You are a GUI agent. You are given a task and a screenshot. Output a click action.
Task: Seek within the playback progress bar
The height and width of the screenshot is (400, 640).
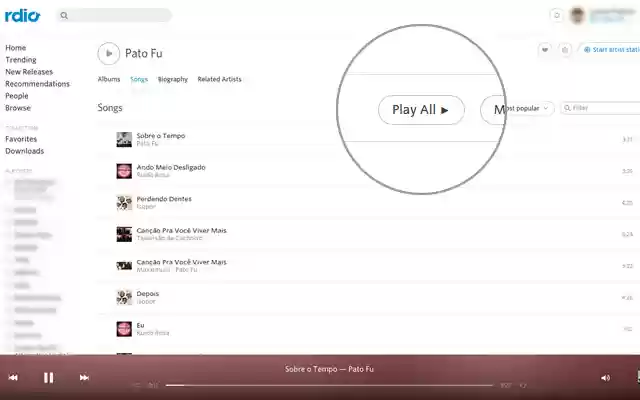click(329, 385)
